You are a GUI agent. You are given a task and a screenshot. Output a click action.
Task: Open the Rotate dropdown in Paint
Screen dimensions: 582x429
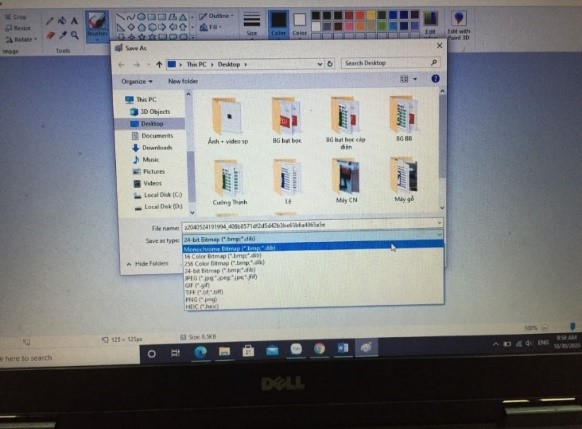point(22,39)
